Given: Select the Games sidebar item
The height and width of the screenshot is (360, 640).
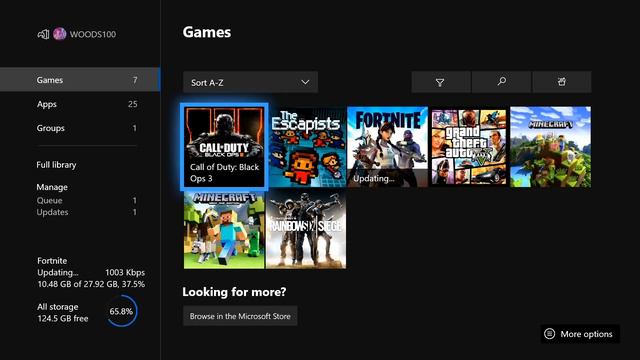Looking at the screenshot, I should 80,80.
